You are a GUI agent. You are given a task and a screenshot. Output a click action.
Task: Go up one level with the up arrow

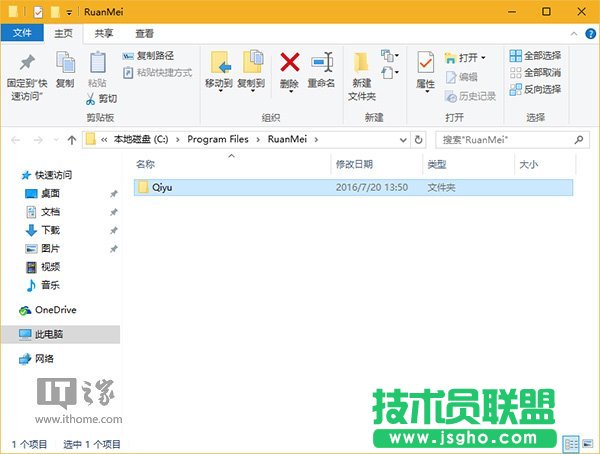pos(72,140)
